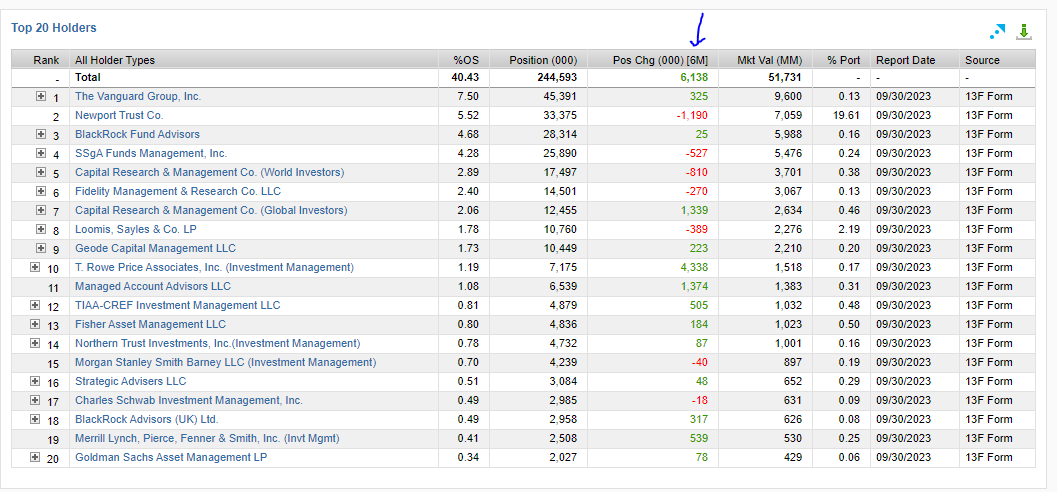The width and height of the screenshot is (1057, 492).
Task: Click the green download icon
Action: (1024, 31)
